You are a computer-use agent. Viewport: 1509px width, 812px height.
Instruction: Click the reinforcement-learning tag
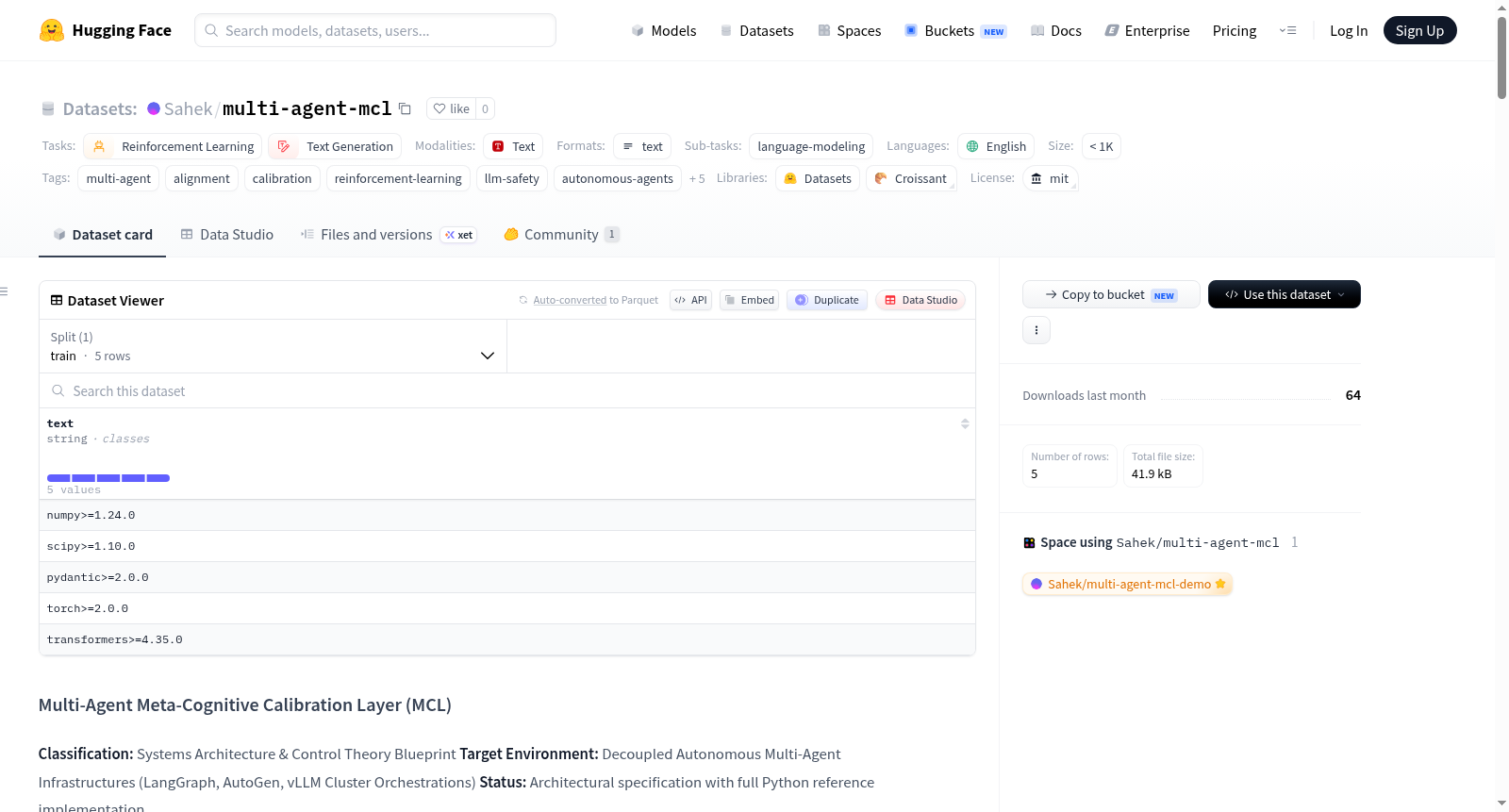(x=398, y=178)
